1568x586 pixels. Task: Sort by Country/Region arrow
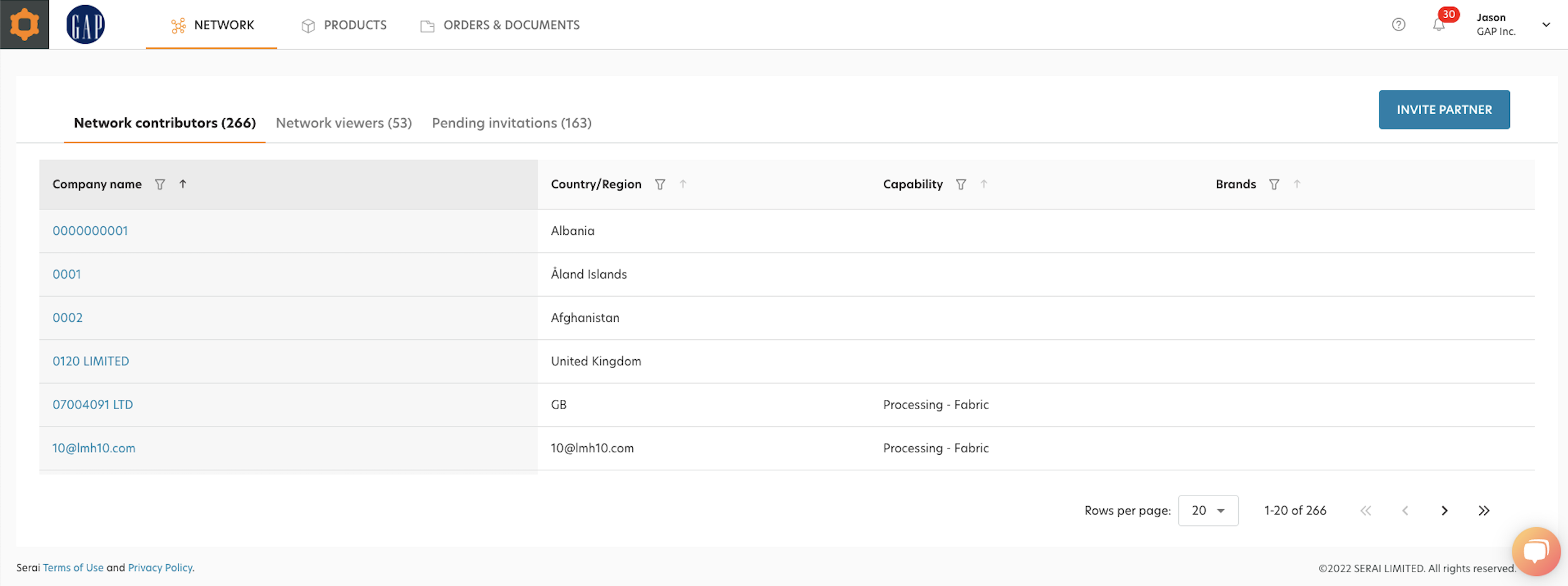click(683, 184)
